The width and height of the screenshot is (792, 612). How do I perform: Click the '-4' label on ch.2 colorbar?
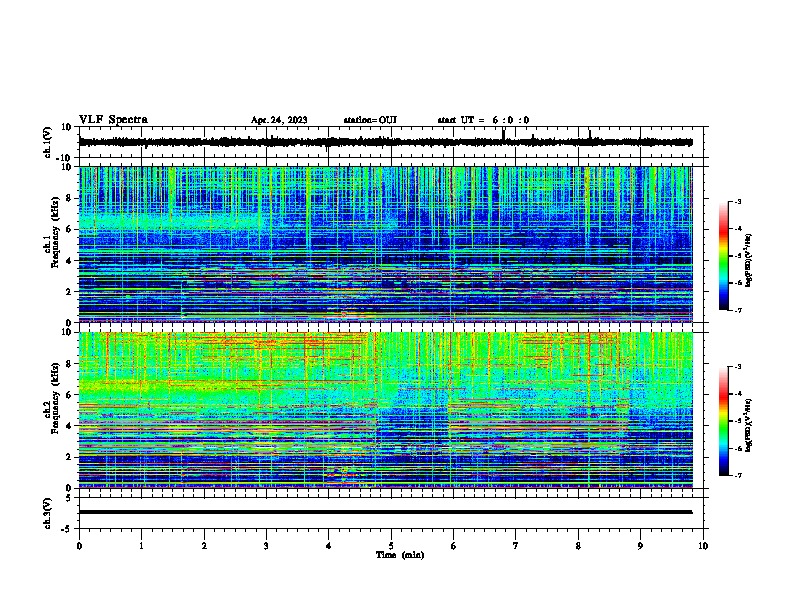click(x=737, y=394)
